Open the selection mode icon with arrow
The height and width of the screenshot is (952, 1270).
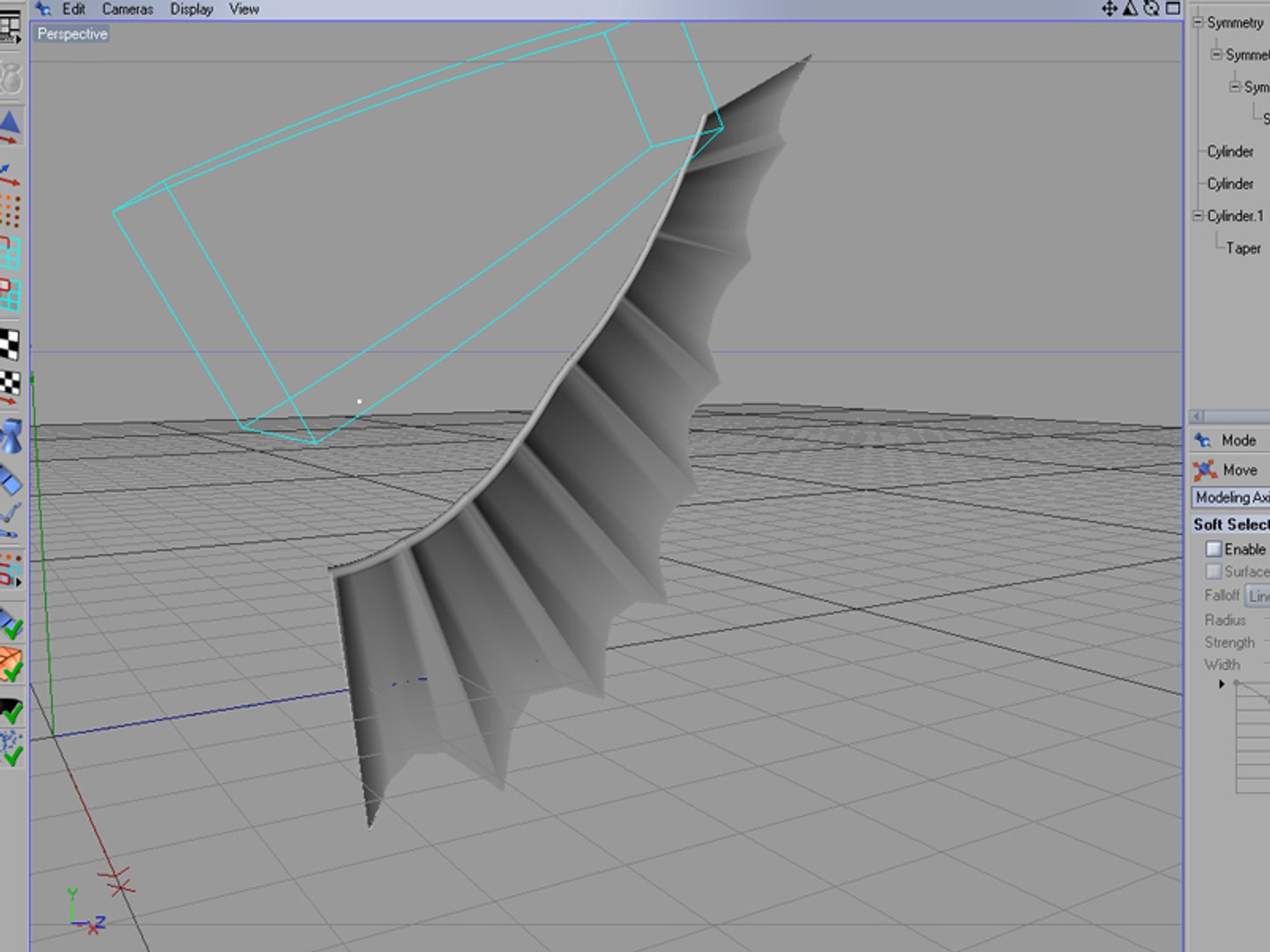click(10, 570)
